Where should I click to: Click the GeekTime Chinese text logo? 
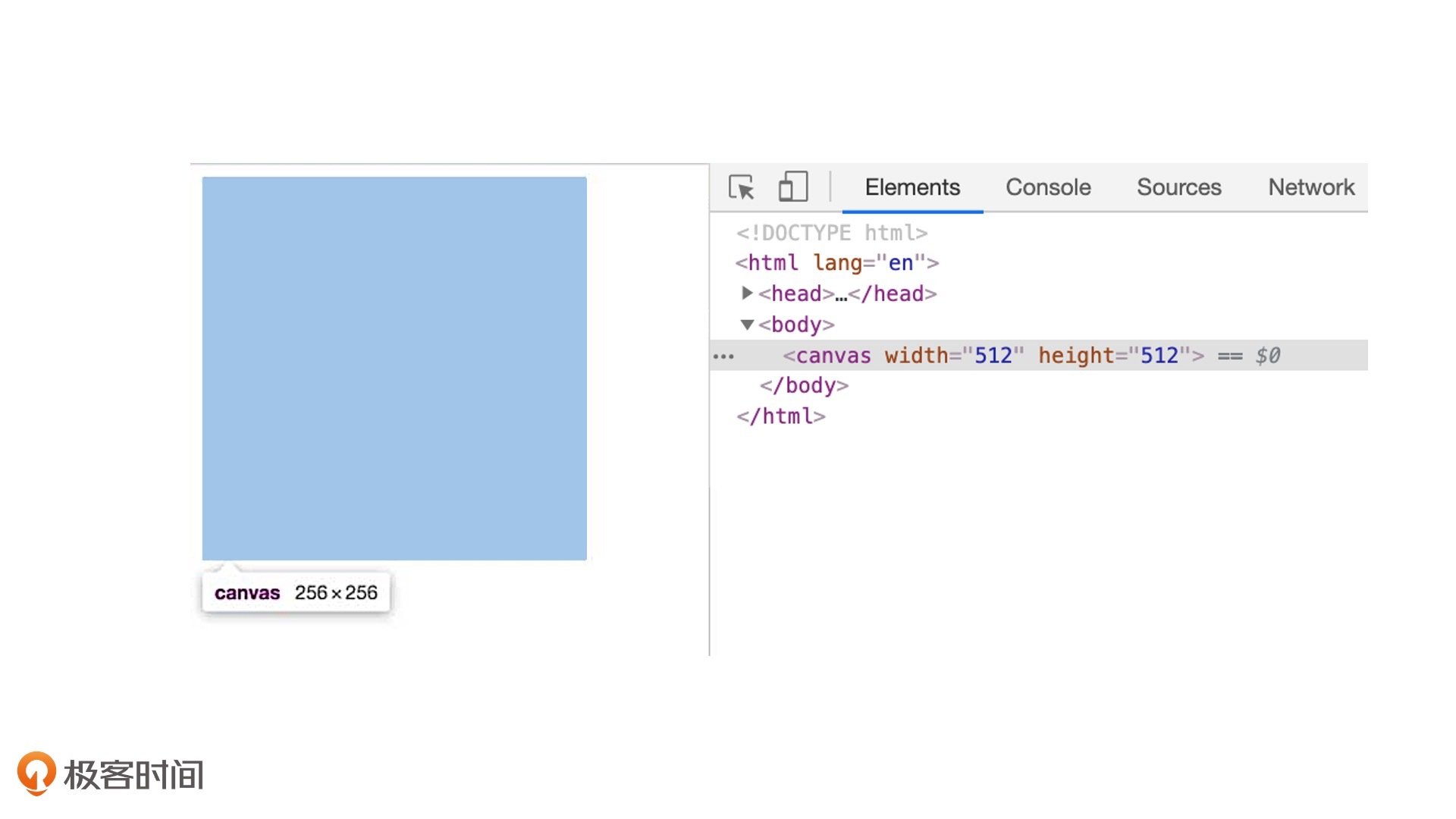(x=133, y=775)
